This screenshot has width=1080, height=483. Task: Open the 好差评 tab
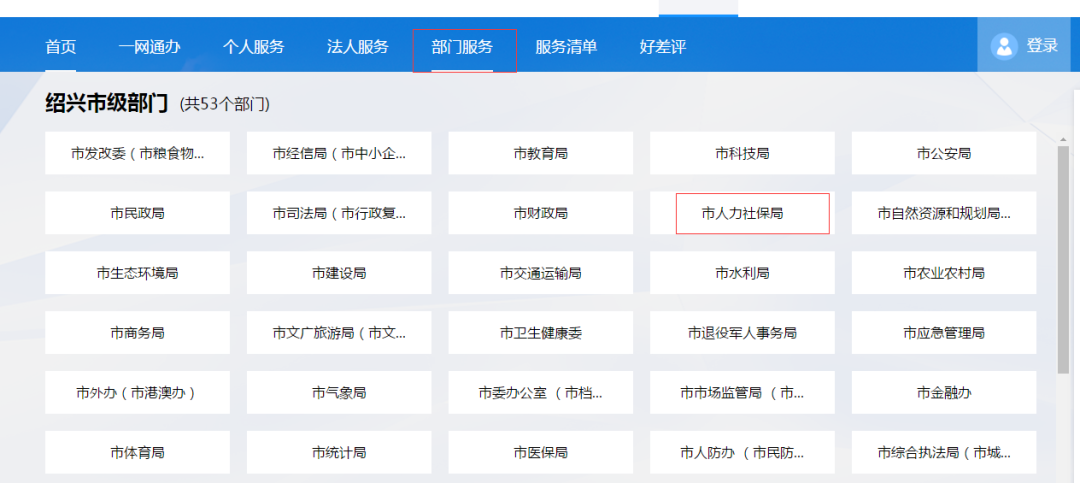(x=663, y=47)
